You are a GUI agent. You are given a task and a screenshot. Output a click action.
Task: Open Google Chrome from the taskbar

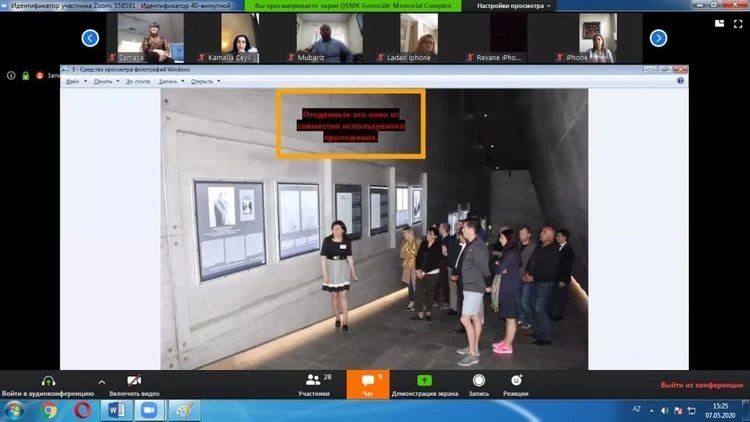49,410
